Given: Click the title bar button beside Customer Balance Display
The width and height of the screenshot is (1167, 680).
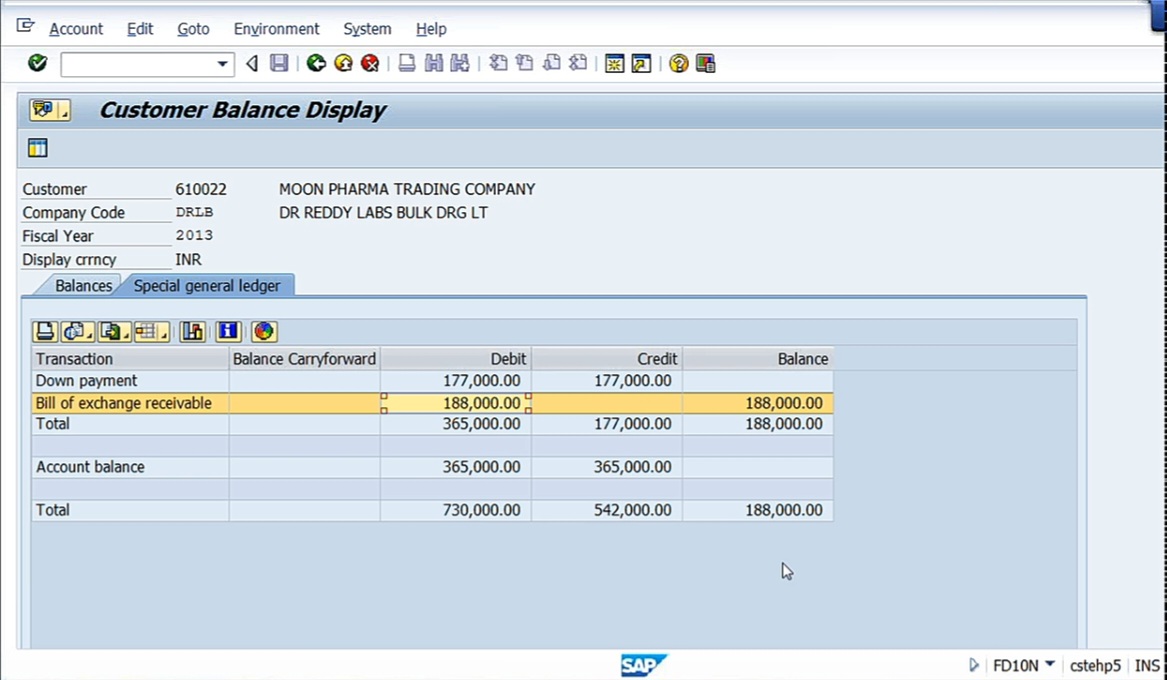Looking at the screenshot, I should click(50, 110).
